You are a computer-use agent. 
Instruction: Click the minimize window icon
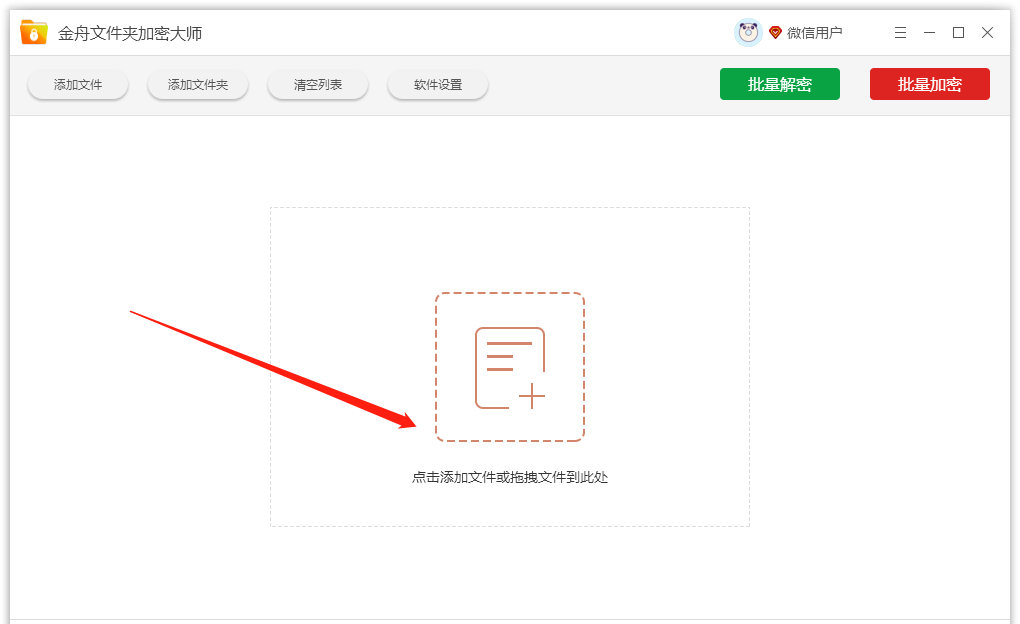929,32
